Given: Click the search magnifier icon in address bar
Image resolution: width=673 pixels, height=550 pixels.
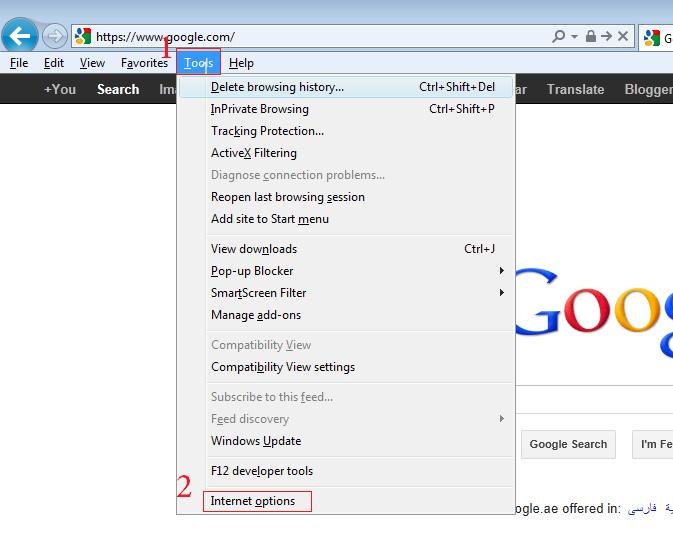Looking at the screenshot, I should (x=559, y=36).
